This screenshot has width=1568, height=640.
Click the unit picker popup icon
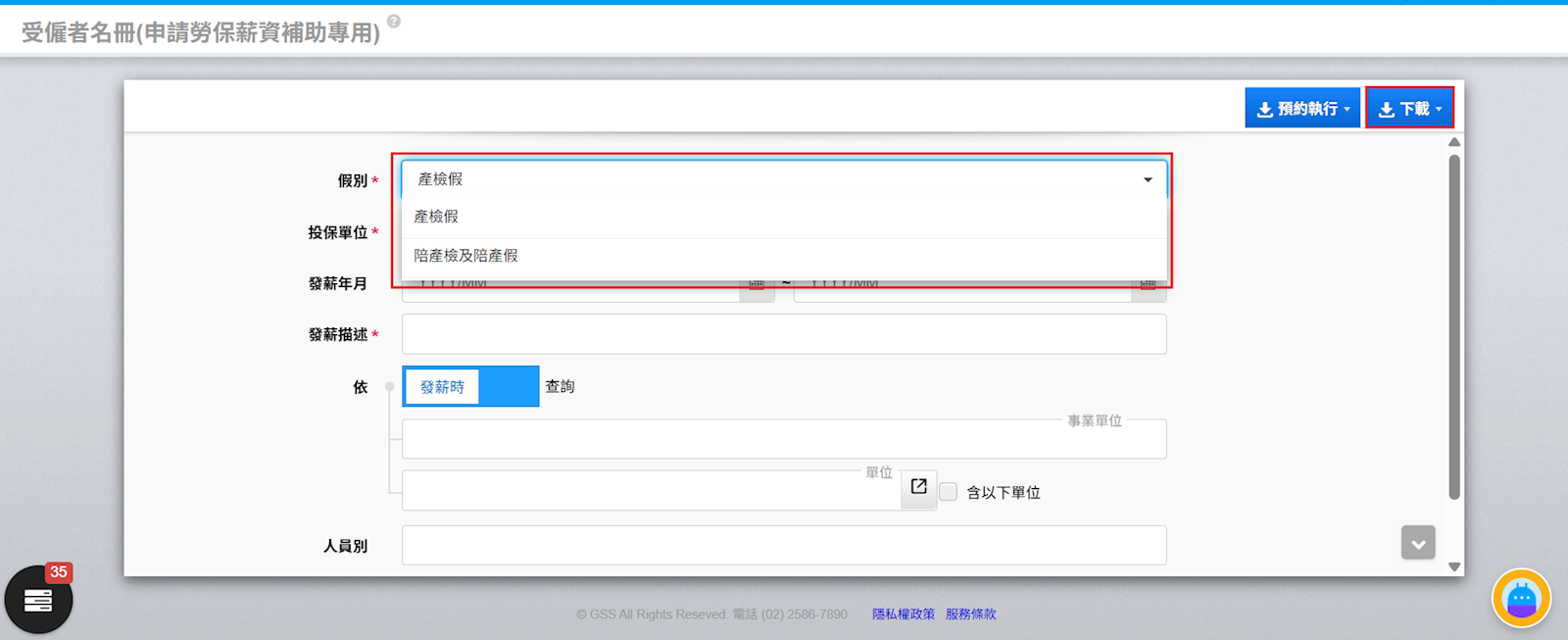[x=918, y=487]
